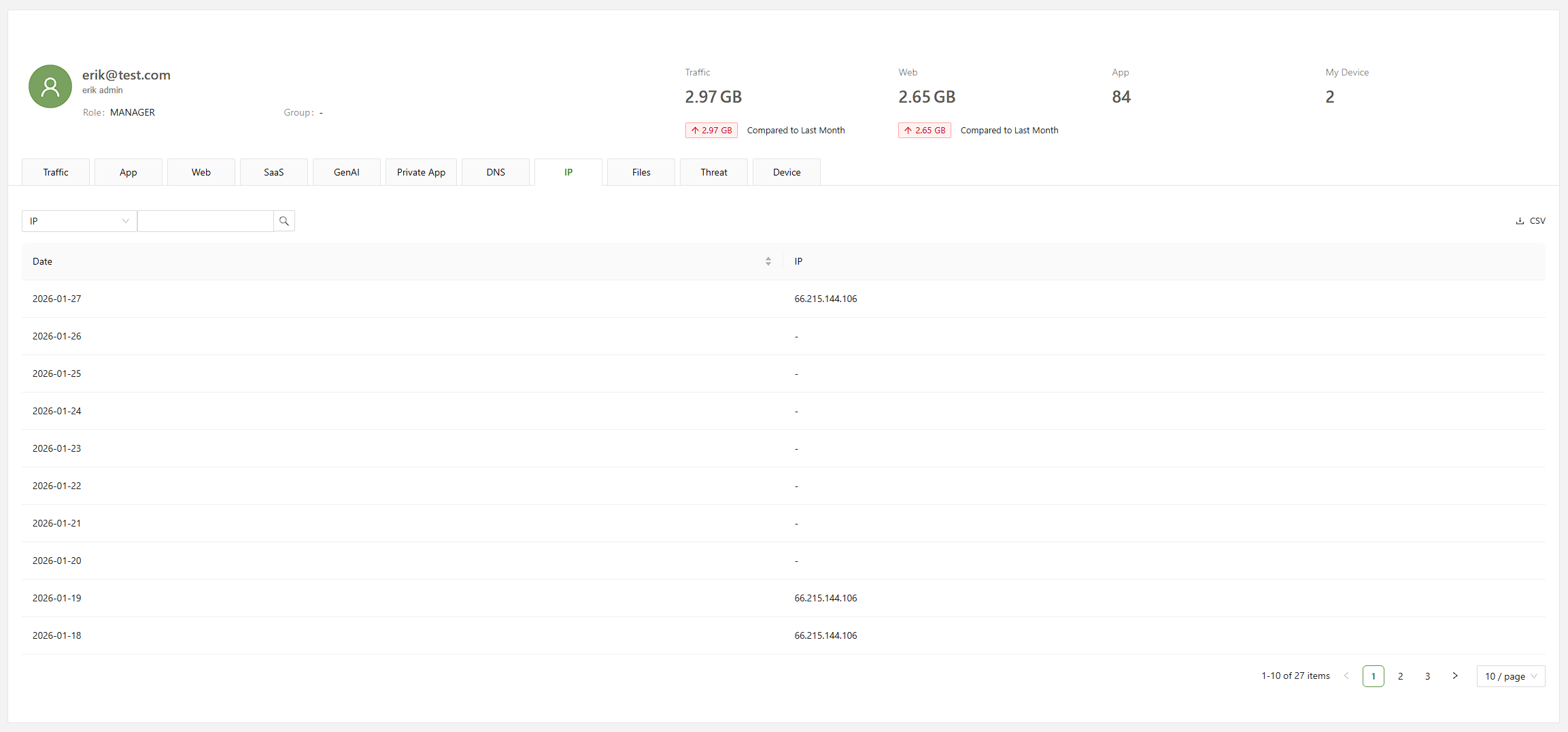Screen dimensions: 1568x732
Task: Open the DNS tab
Action: coord(496,172)
